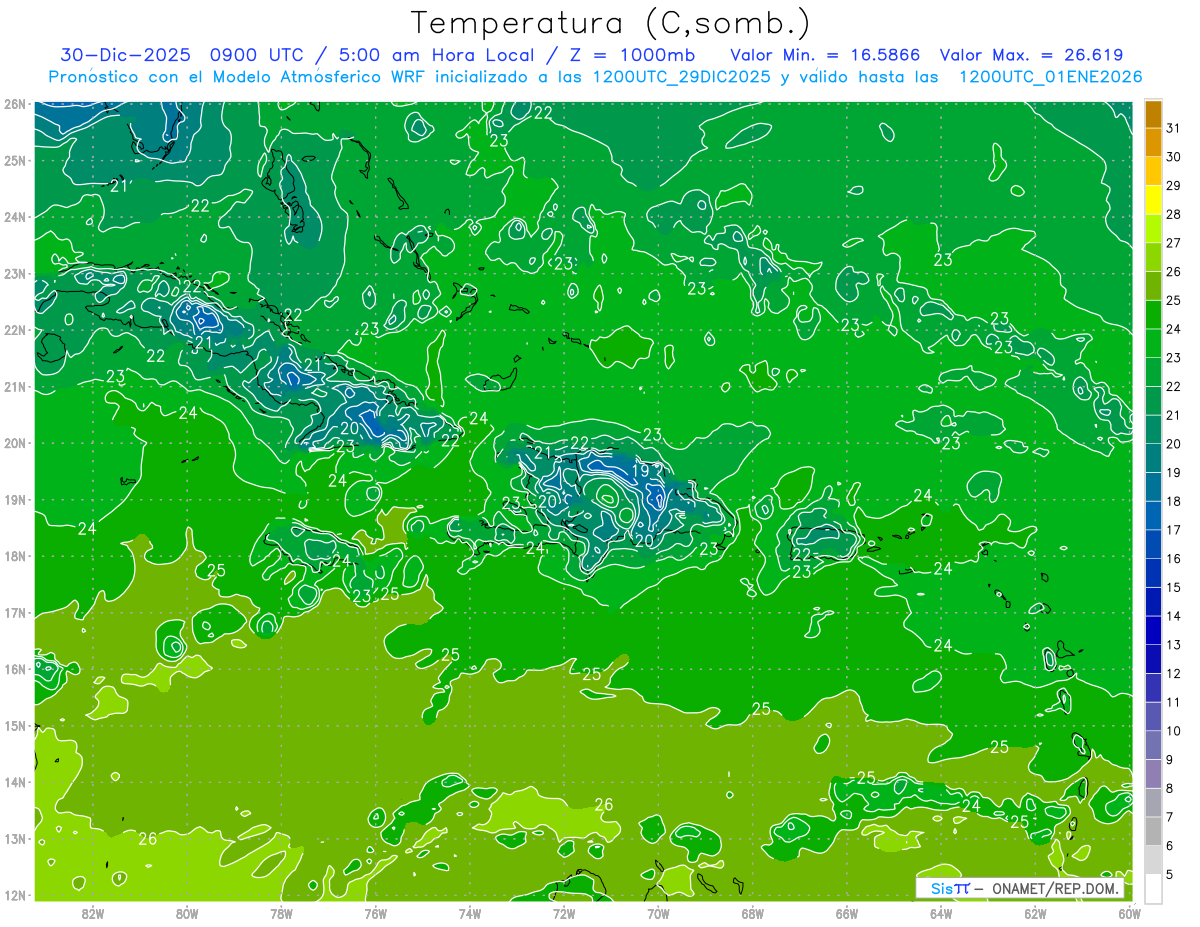
Task: Click the blue swatch between 16 and 17
Action: pyautogui.click(x=1153, y=544)
